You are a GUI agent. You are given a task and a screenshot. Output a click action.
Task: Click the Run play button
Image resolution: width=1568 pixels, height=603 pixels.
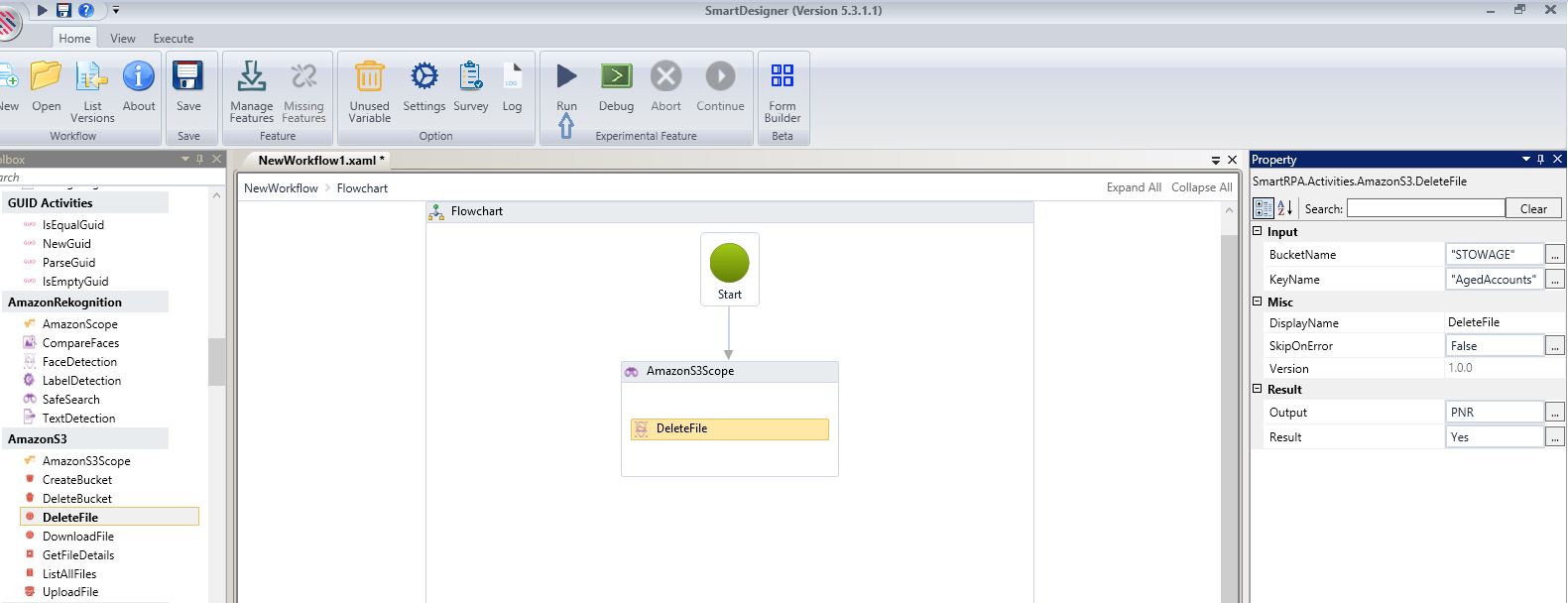566,77
